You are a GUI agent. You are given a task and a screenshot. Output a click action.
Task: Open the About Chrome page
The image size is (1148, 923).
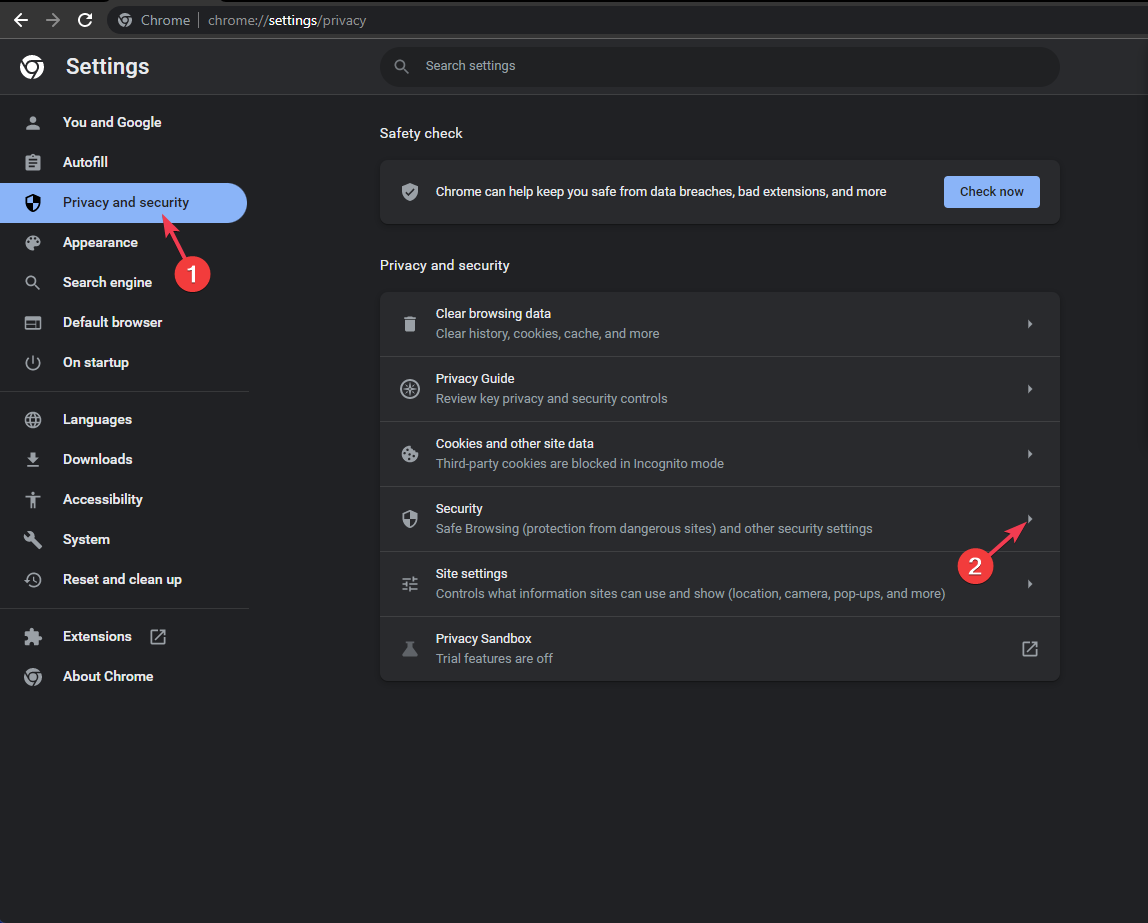coord(108,677)
